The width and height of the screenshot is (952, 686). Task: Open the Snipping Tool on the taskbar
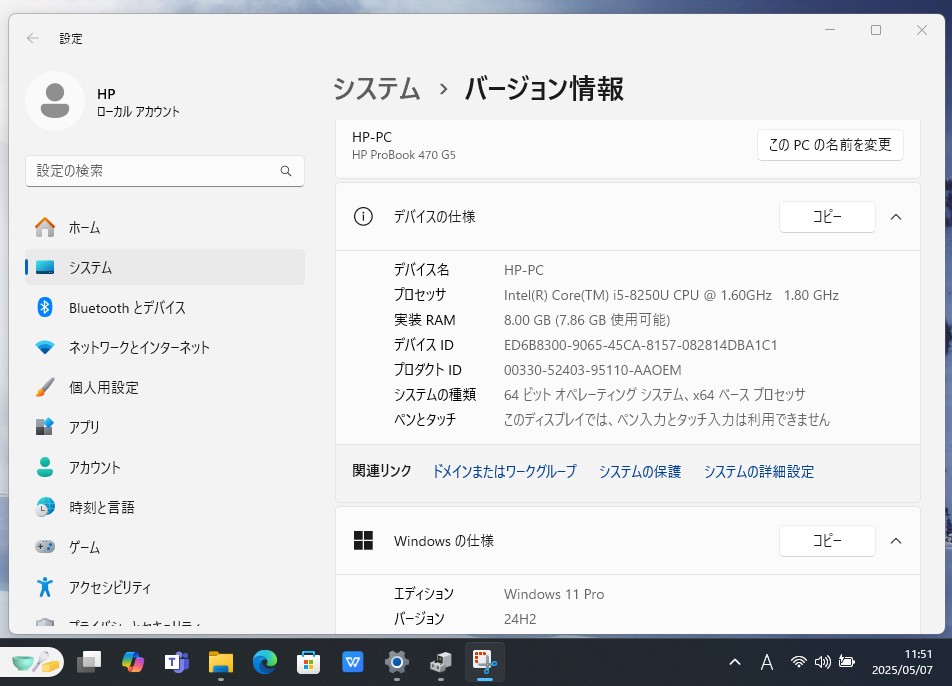coord(484,662)
